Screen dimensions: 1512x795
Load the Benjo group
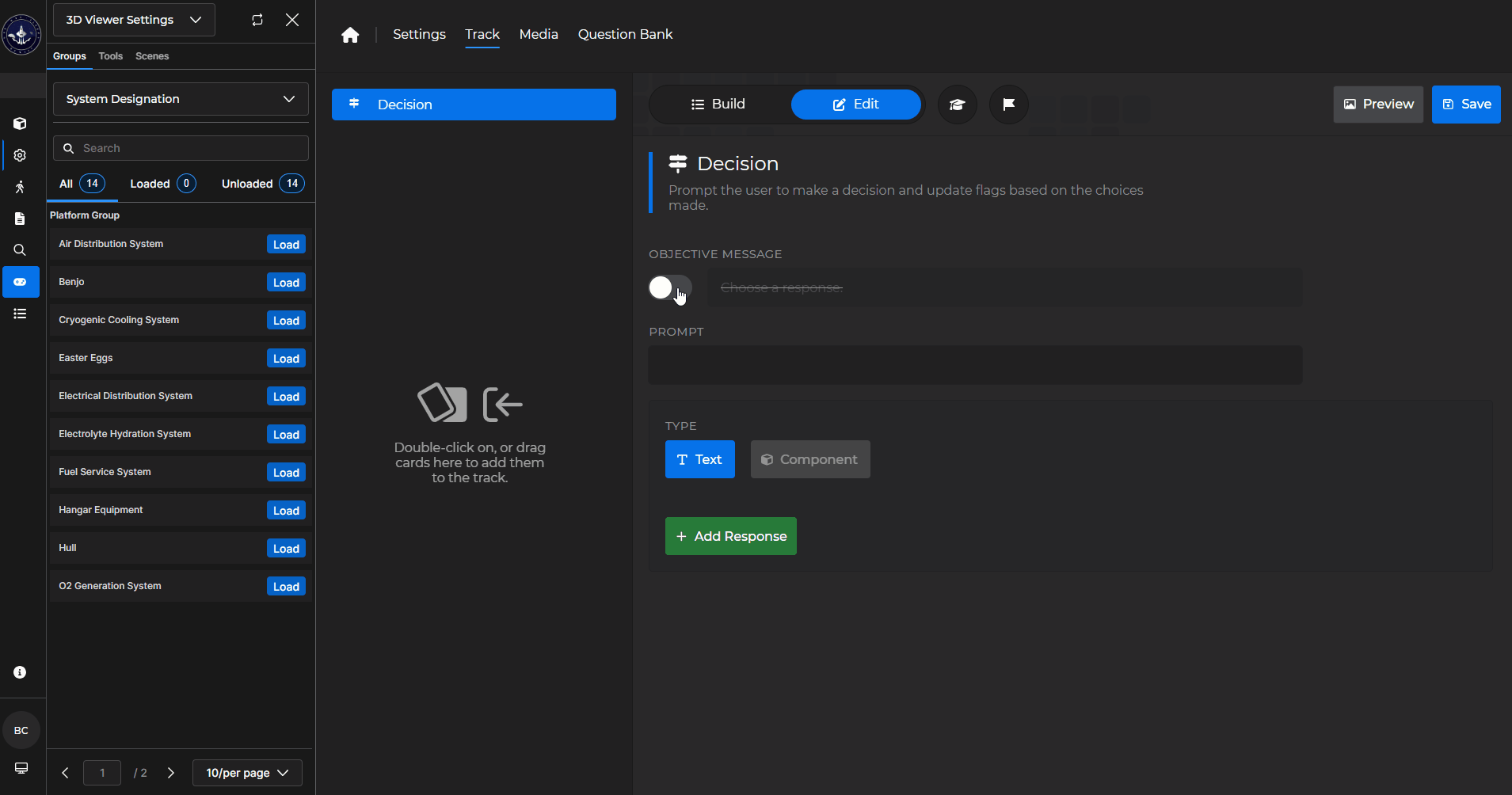286,283
